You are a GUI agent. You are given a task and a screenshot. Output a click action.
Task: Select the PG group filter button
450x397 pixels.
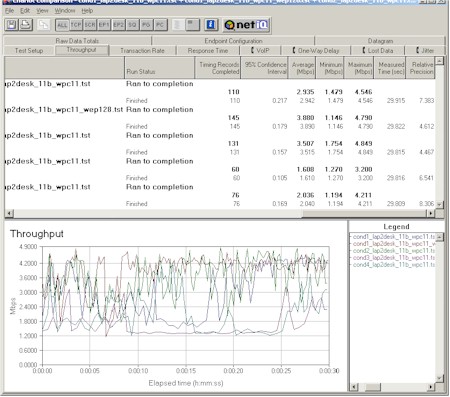coord(146,25)
